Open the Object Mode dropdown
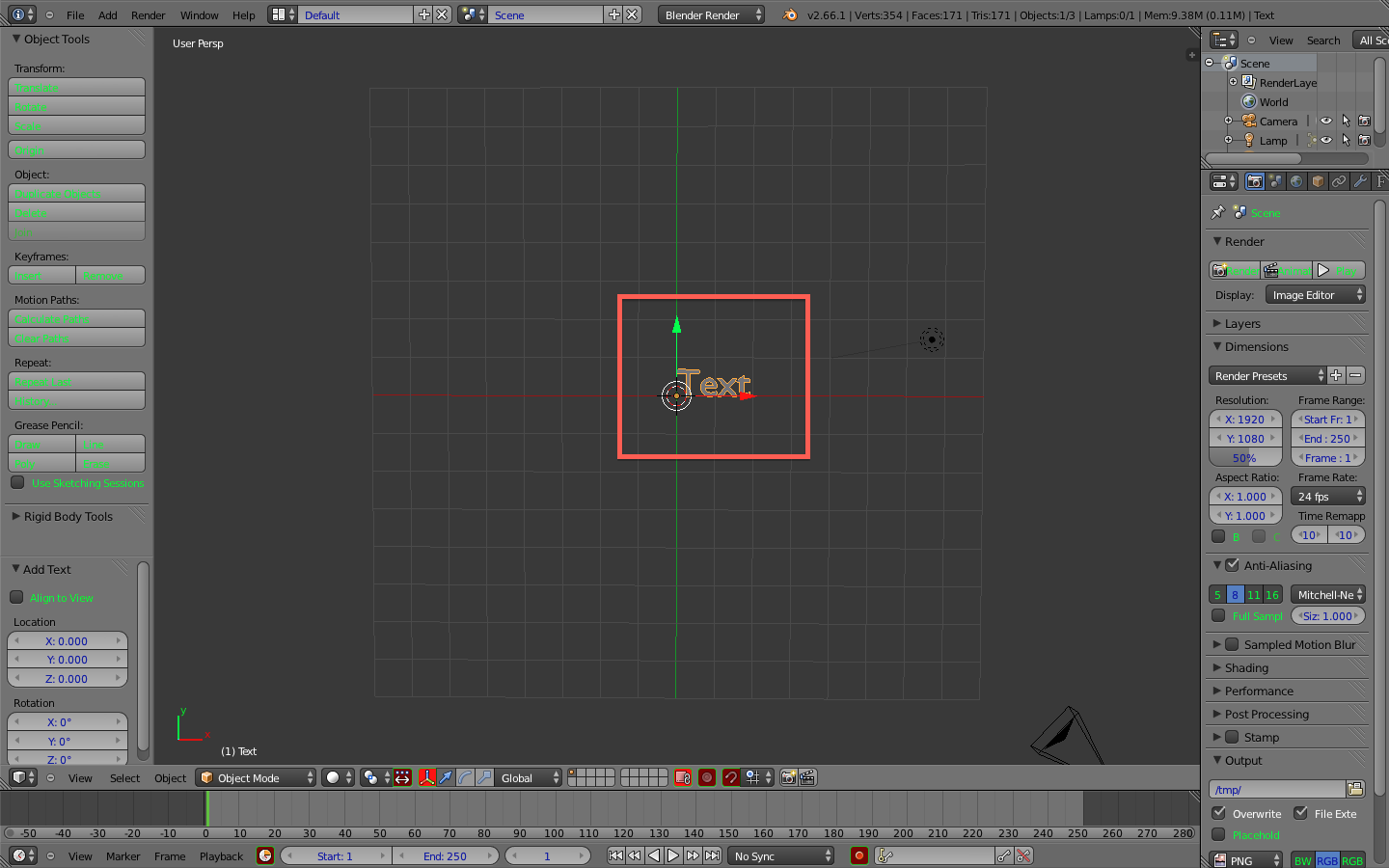This screenshot has width=1389, height=868. 256,777
